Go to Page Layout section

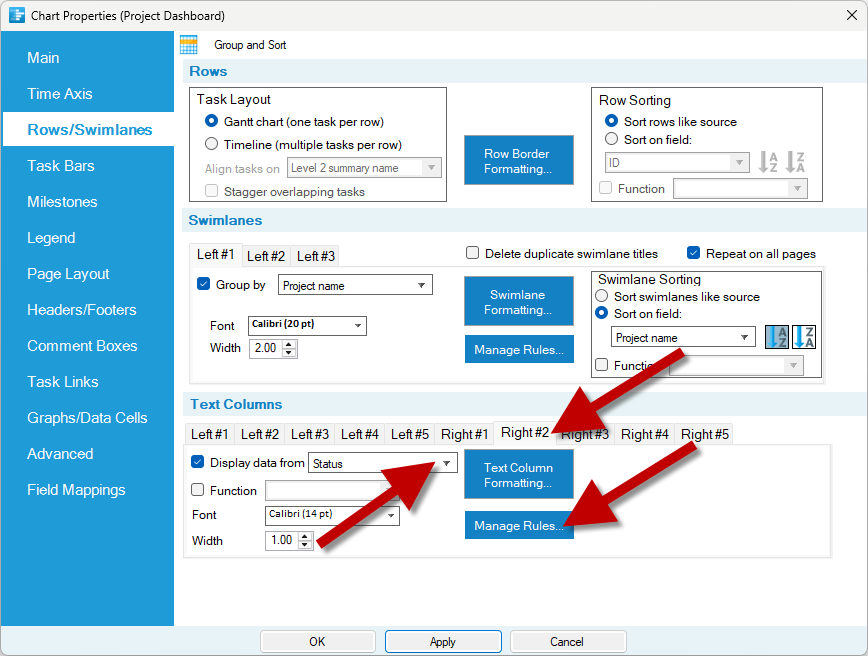(68, 273)
